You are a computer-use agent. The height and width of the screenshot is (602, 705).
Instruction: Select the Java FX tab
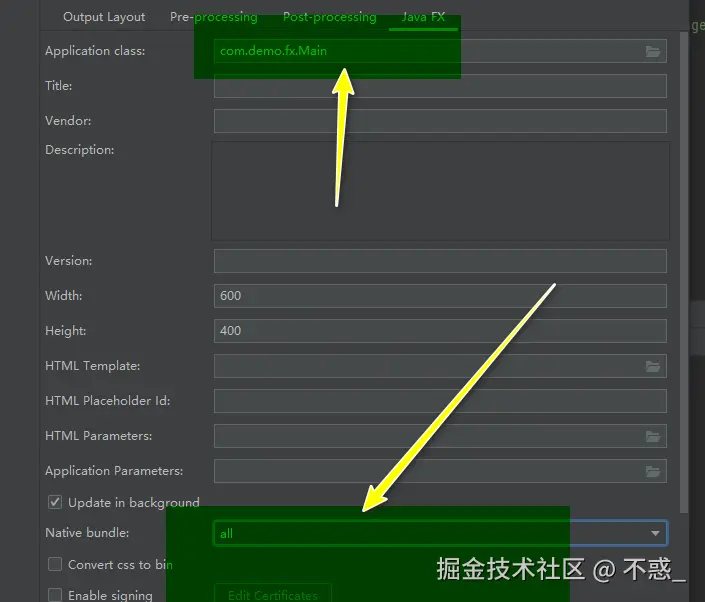pos(423,17)
